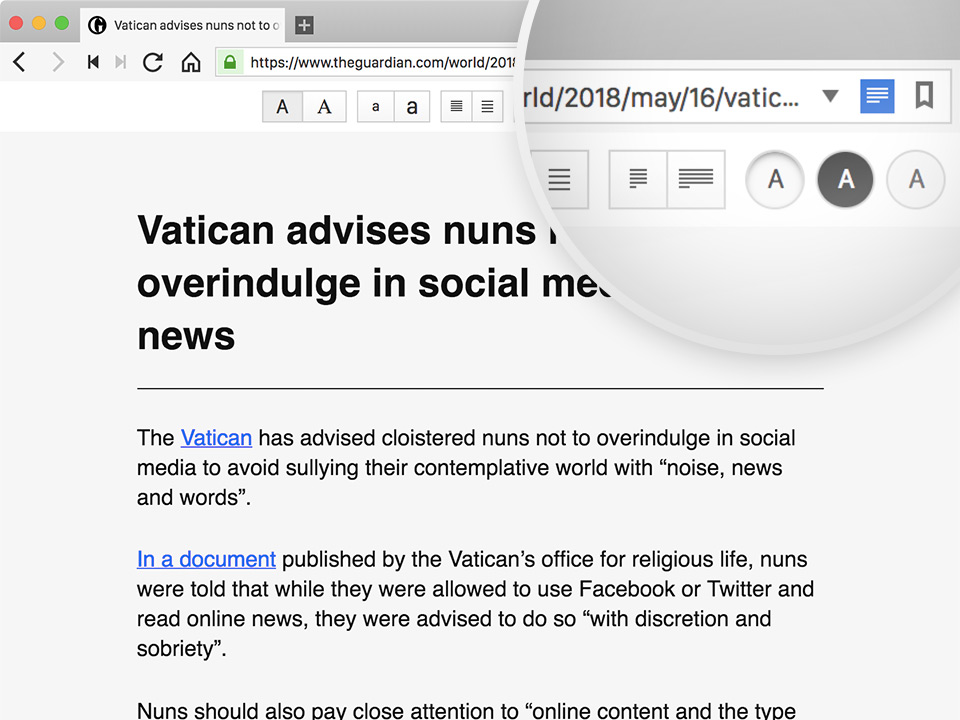Switch reader font to serif A
The image size is (960, 720).
[324, 107]
